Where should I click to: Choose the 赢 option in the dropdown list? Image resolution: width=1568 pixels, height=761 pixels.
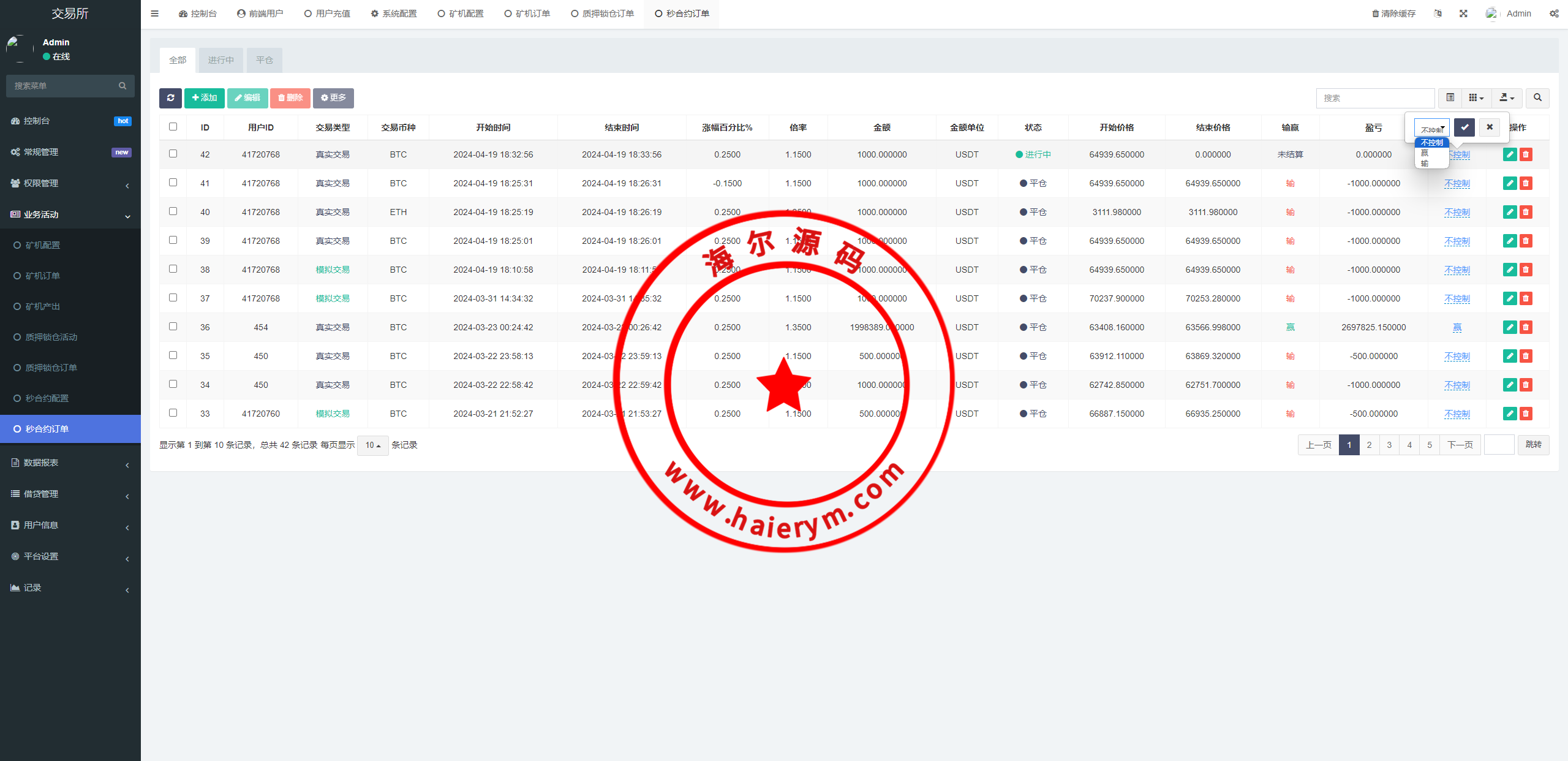(x=1425, y=153)
